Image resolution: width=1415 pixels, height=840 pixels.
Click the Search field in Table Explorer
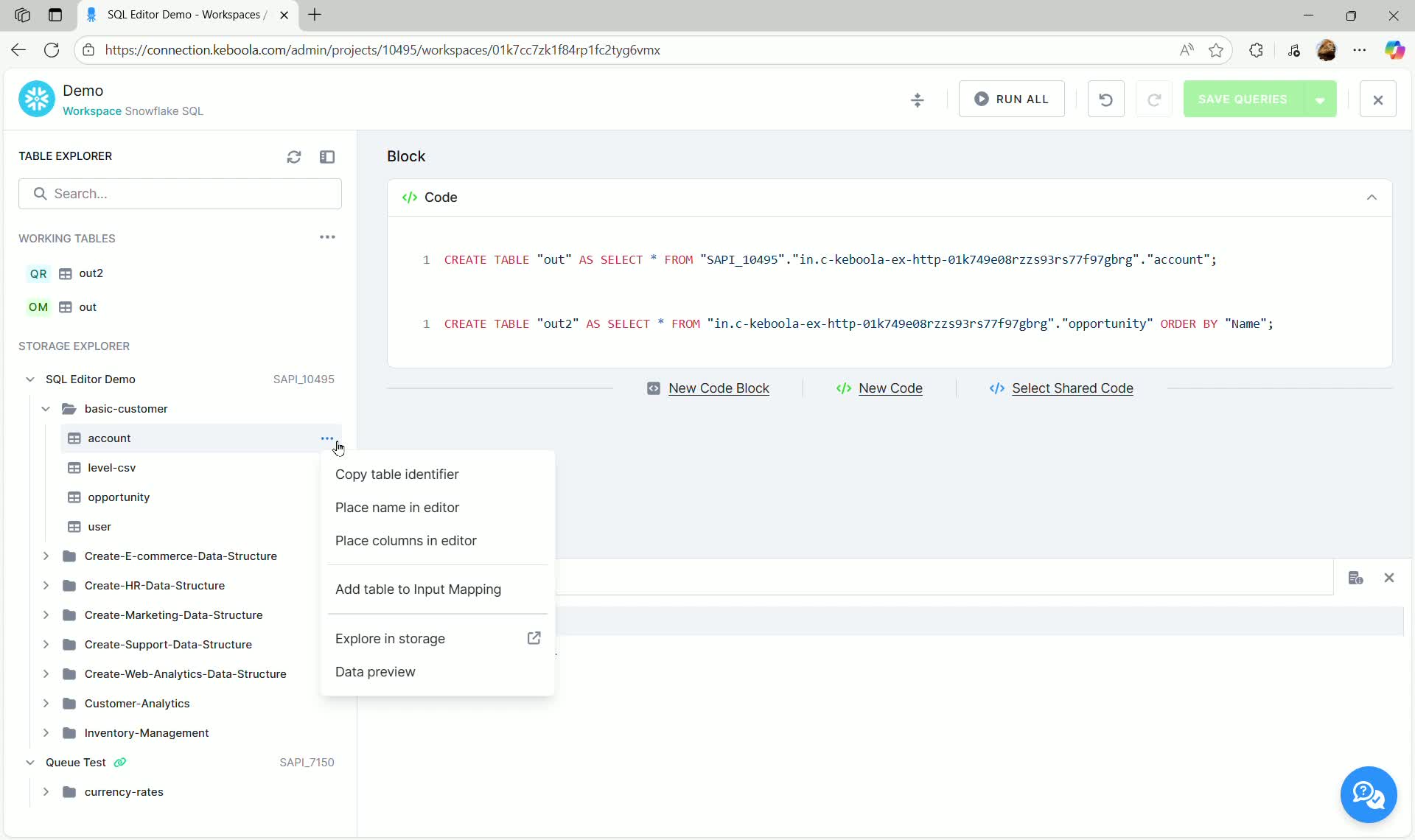tap(181, 193)
